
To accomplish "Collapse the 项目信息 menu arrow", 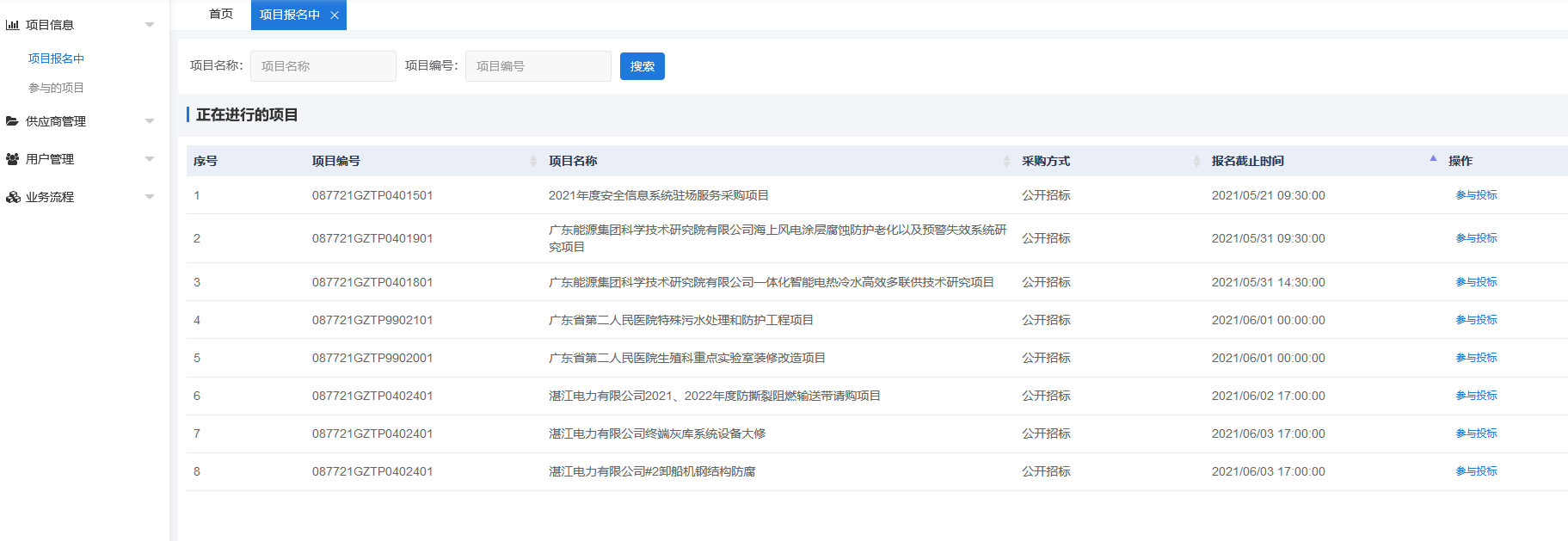I will (150, 25).
